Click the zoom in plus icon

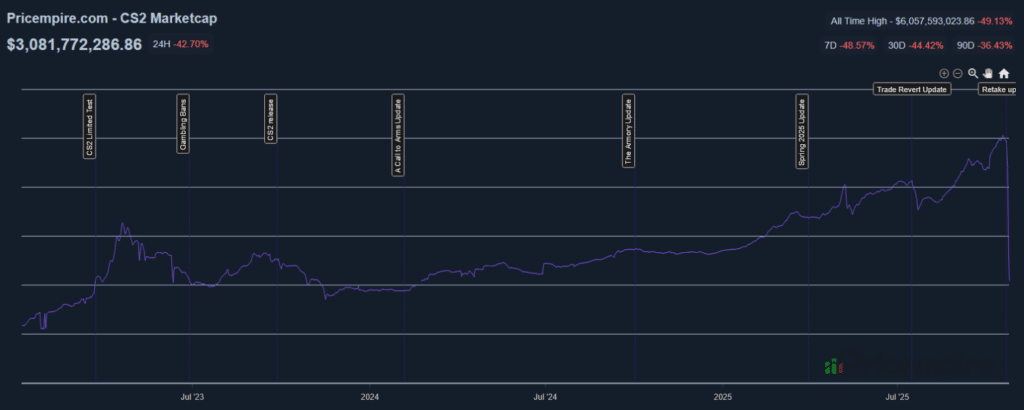[x=944, y=74]
